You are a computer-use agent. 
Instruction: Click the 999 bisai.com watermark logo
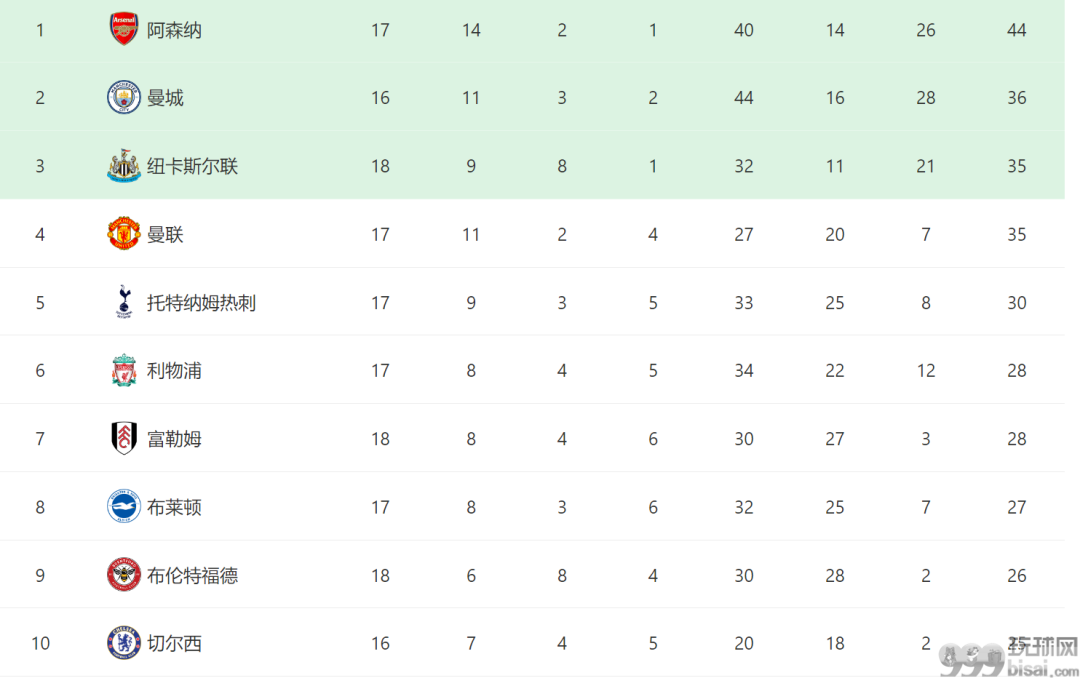[x=1009, y=658]
